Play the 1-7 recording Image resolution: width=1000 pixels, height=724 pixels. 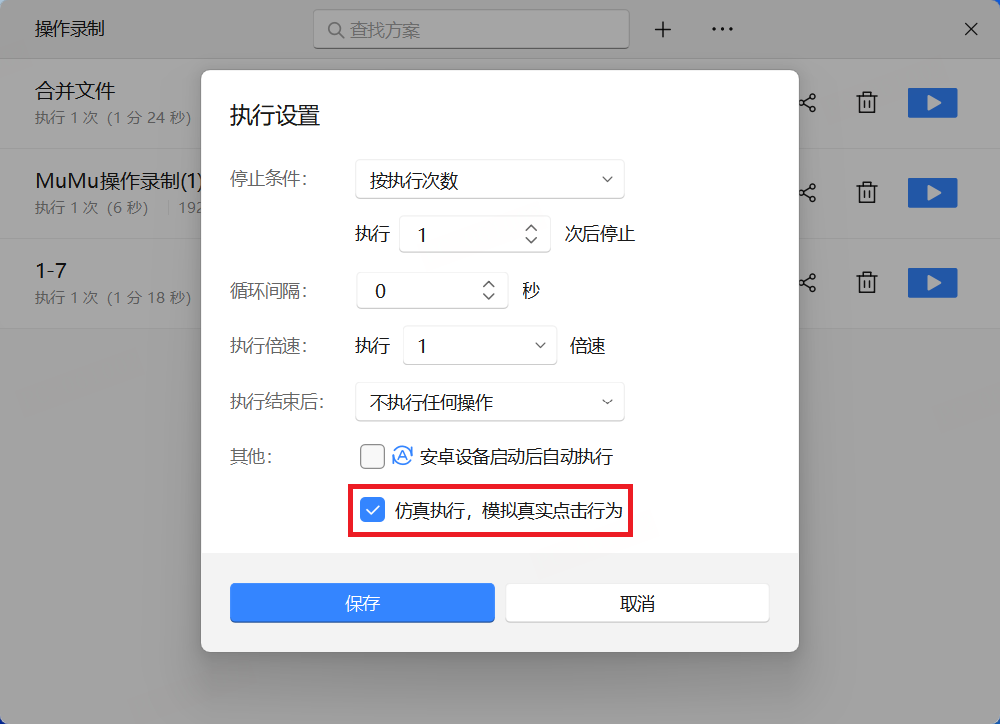point(932,283)
